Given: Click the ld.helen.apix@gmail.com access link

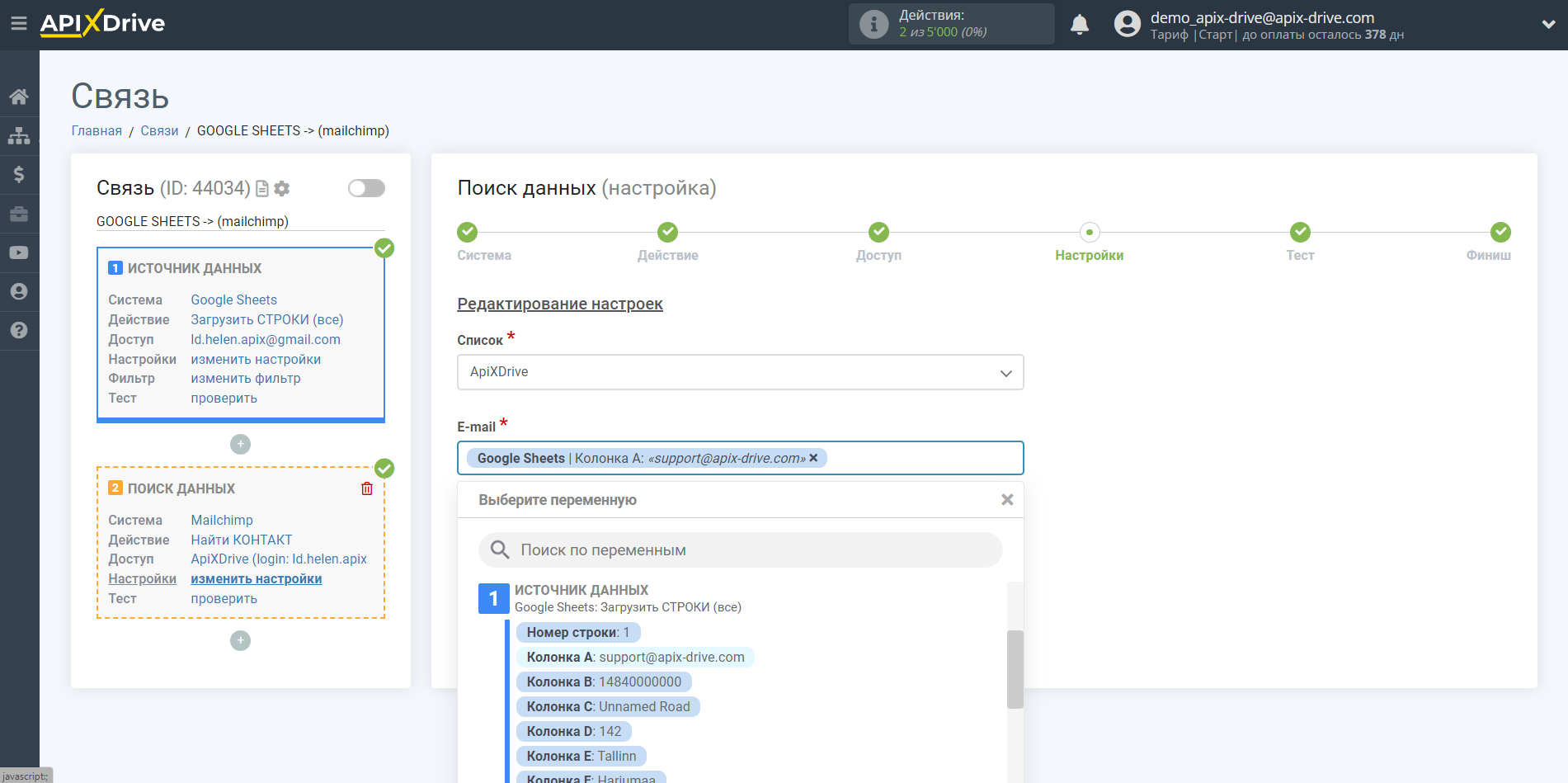Looking at the screenshot, I should click(266, 339).
